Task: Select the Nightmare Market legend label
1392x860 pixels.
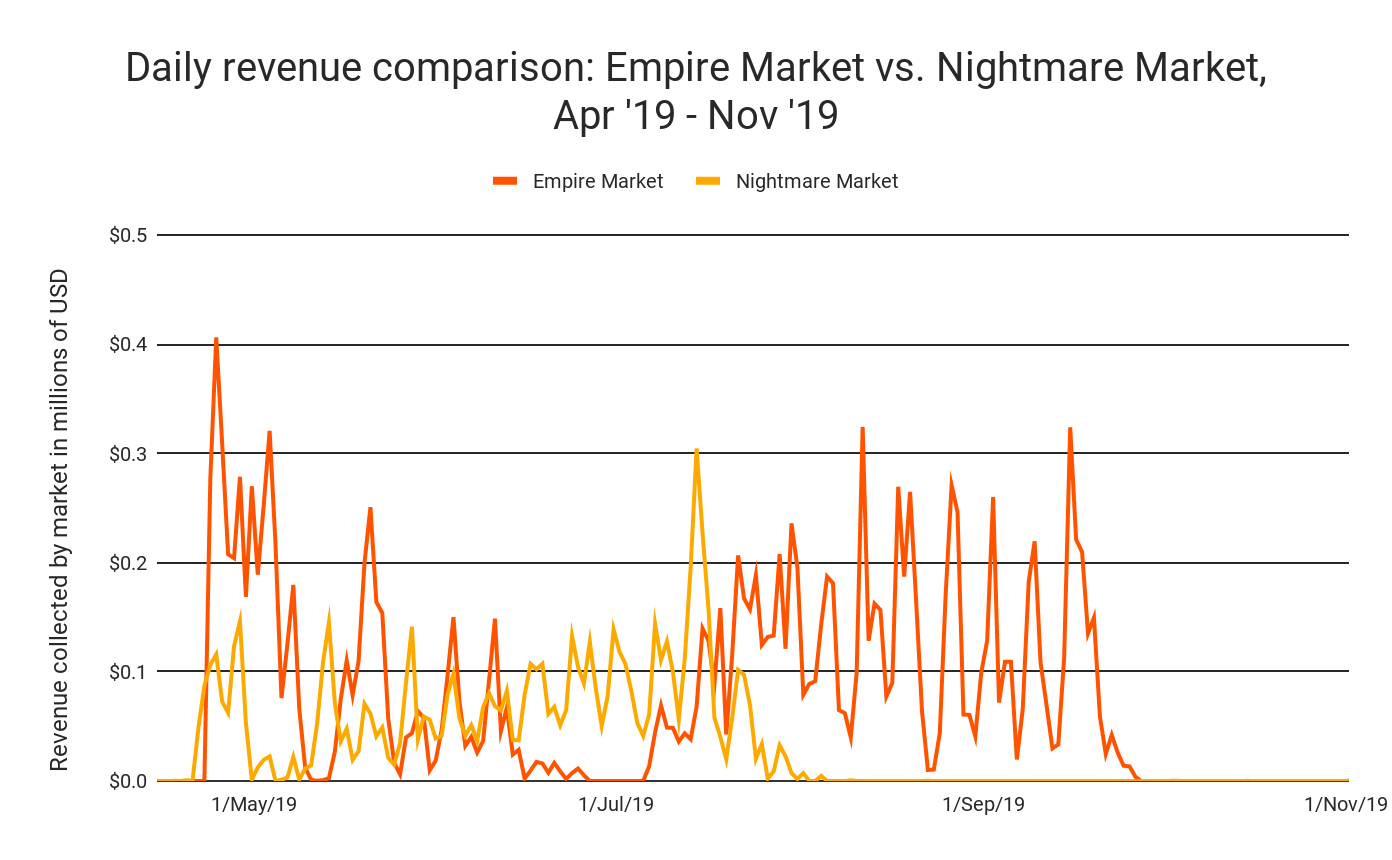Action: tap(816, 181)
